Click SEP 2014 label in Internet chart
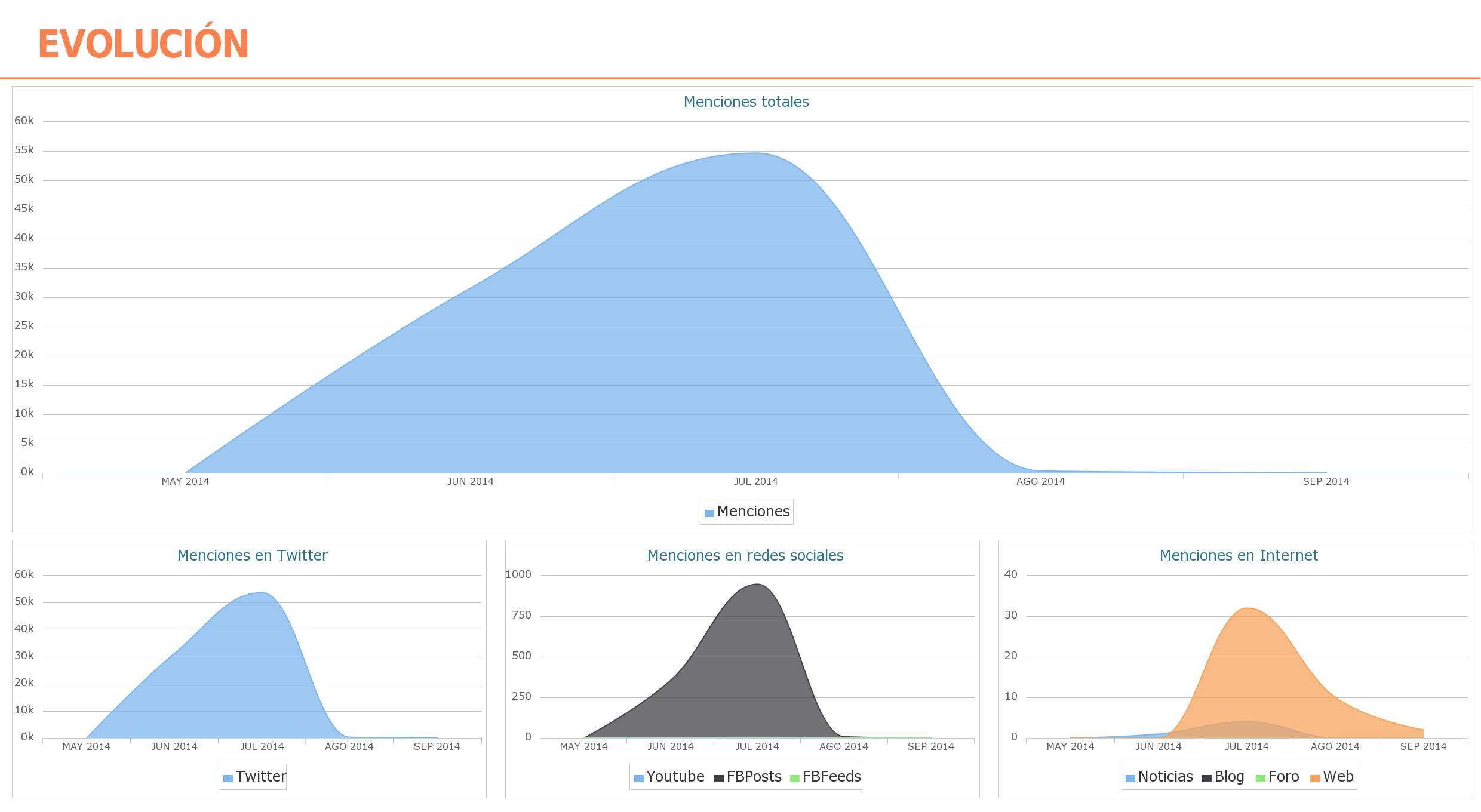This screenshot has width=1481, height=812. tap(1423, 747)
